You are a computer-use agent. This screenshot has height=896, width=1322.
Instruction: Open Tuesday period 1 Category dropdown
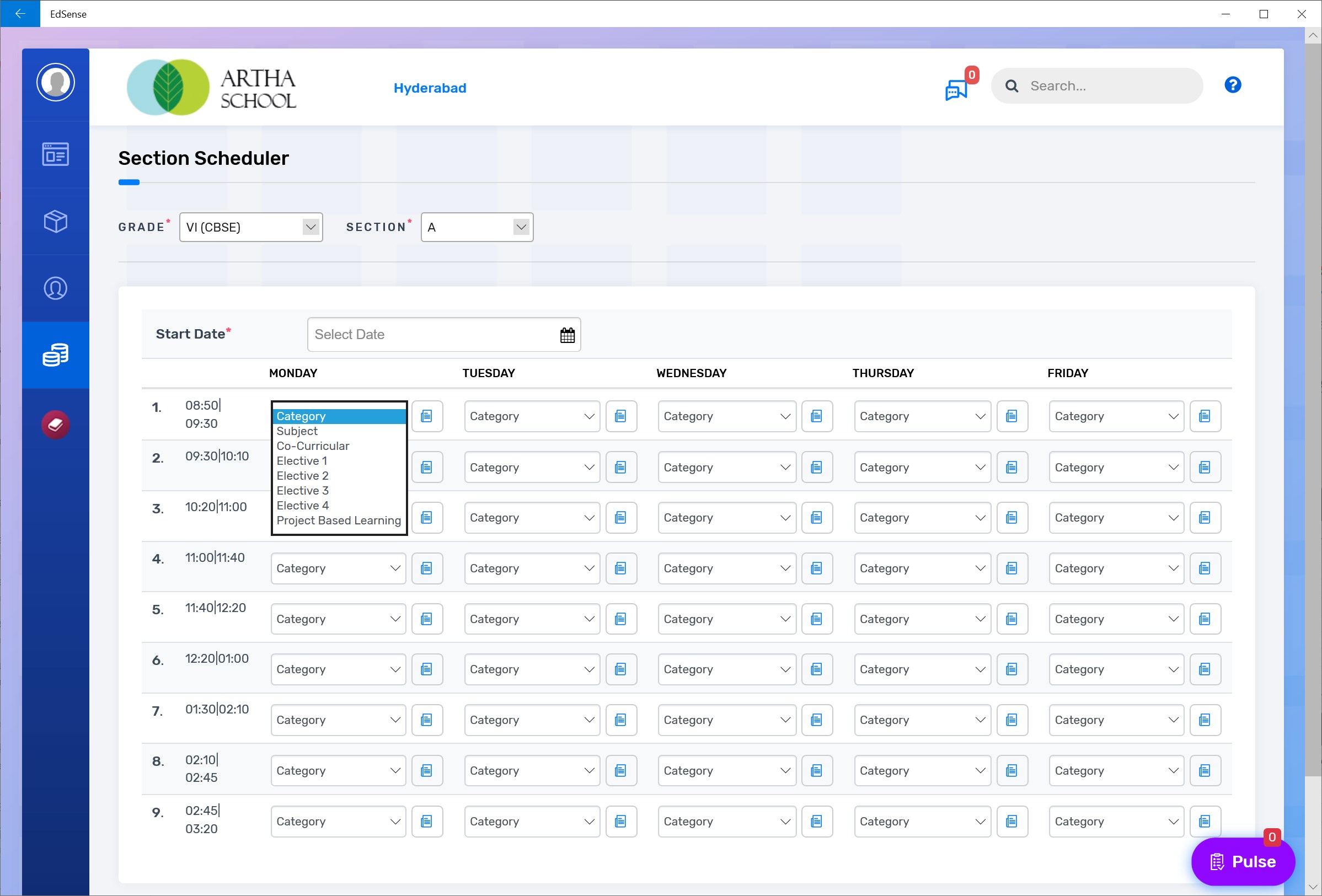(x=531, y=416)
